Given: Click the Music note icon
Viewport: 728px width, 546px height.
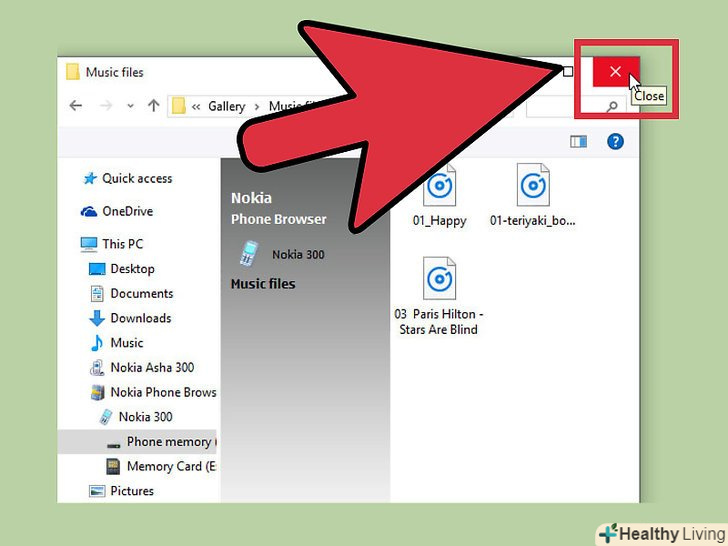Looking at the screenshot, I should [97, 343].
